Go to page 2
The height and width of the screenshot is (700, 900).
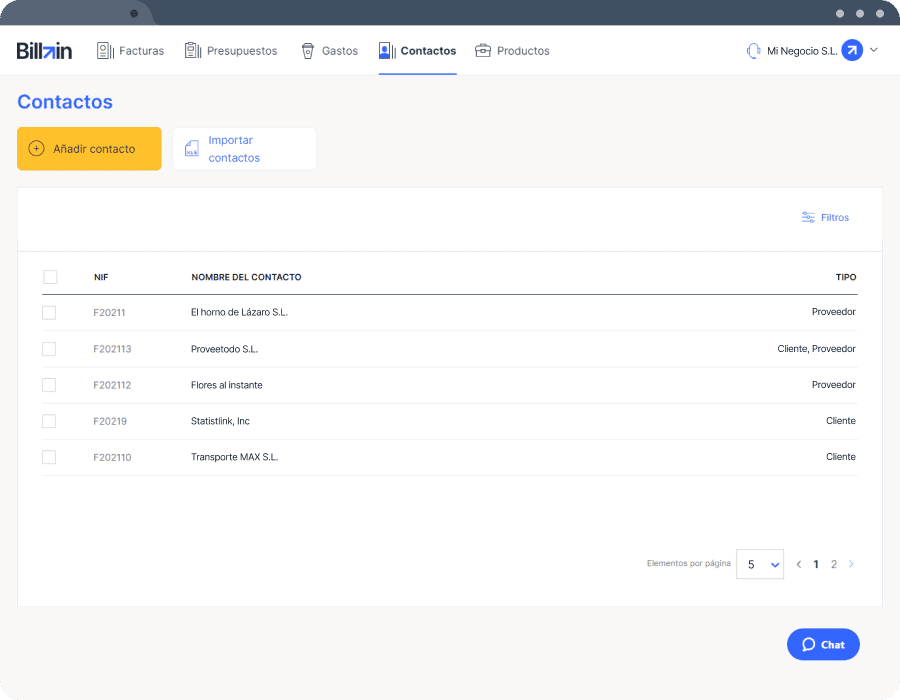click(x=834, y=565)
